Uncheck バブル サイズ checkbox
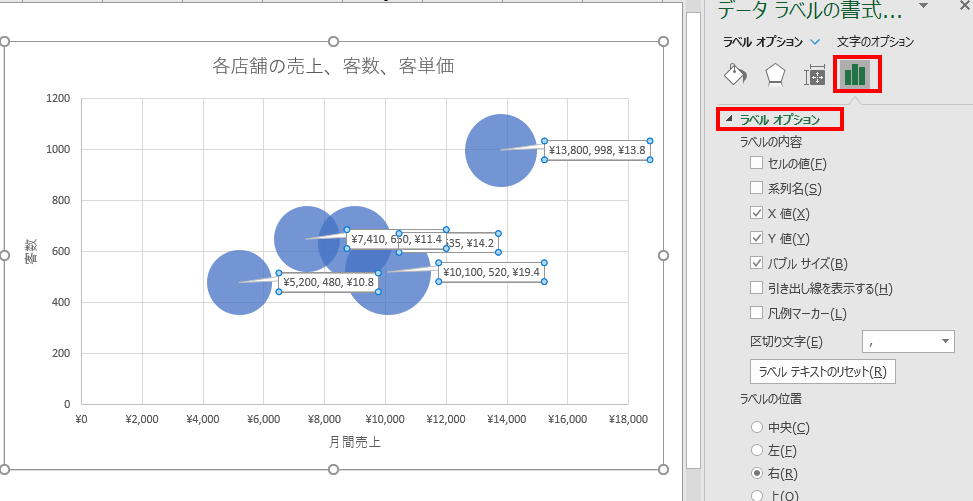This screenshot has width=973, height=501. coord(756,263)
